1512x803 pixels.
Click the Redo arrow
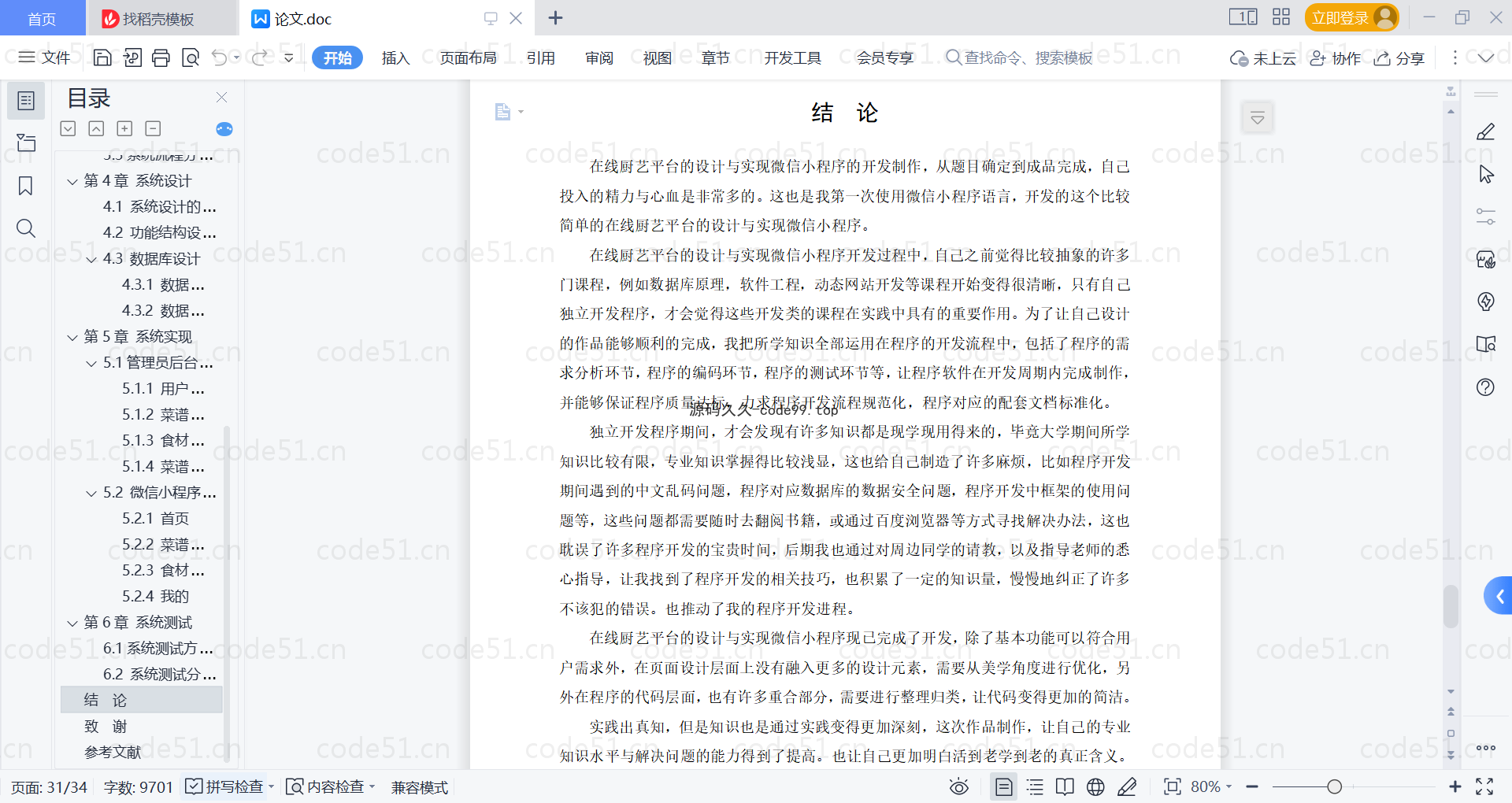(x=259, y=57)
